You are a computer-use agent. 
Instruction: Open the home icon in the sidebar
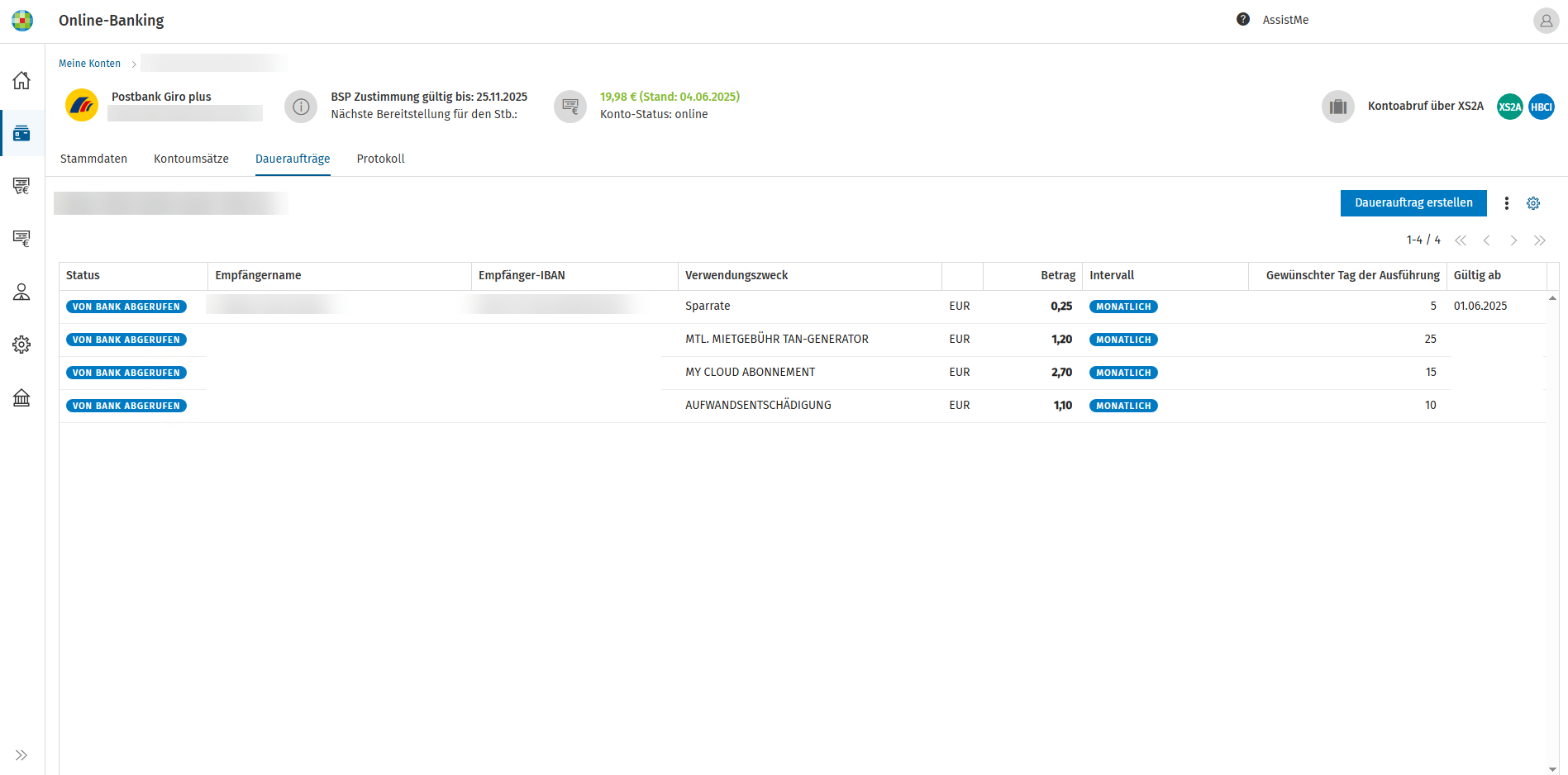tap(21, 80)
